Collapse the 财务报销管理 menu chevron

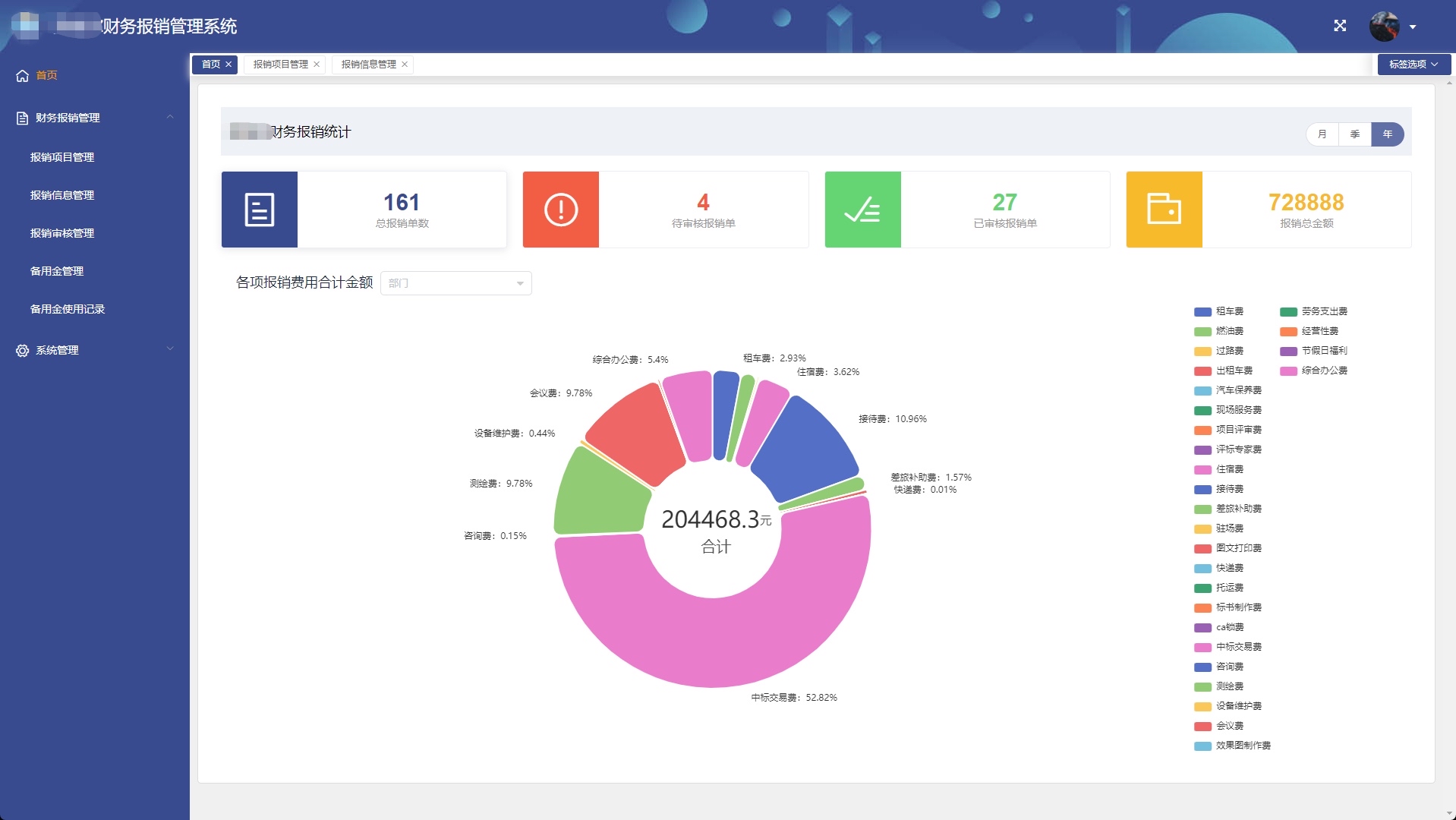pos(170,117)
